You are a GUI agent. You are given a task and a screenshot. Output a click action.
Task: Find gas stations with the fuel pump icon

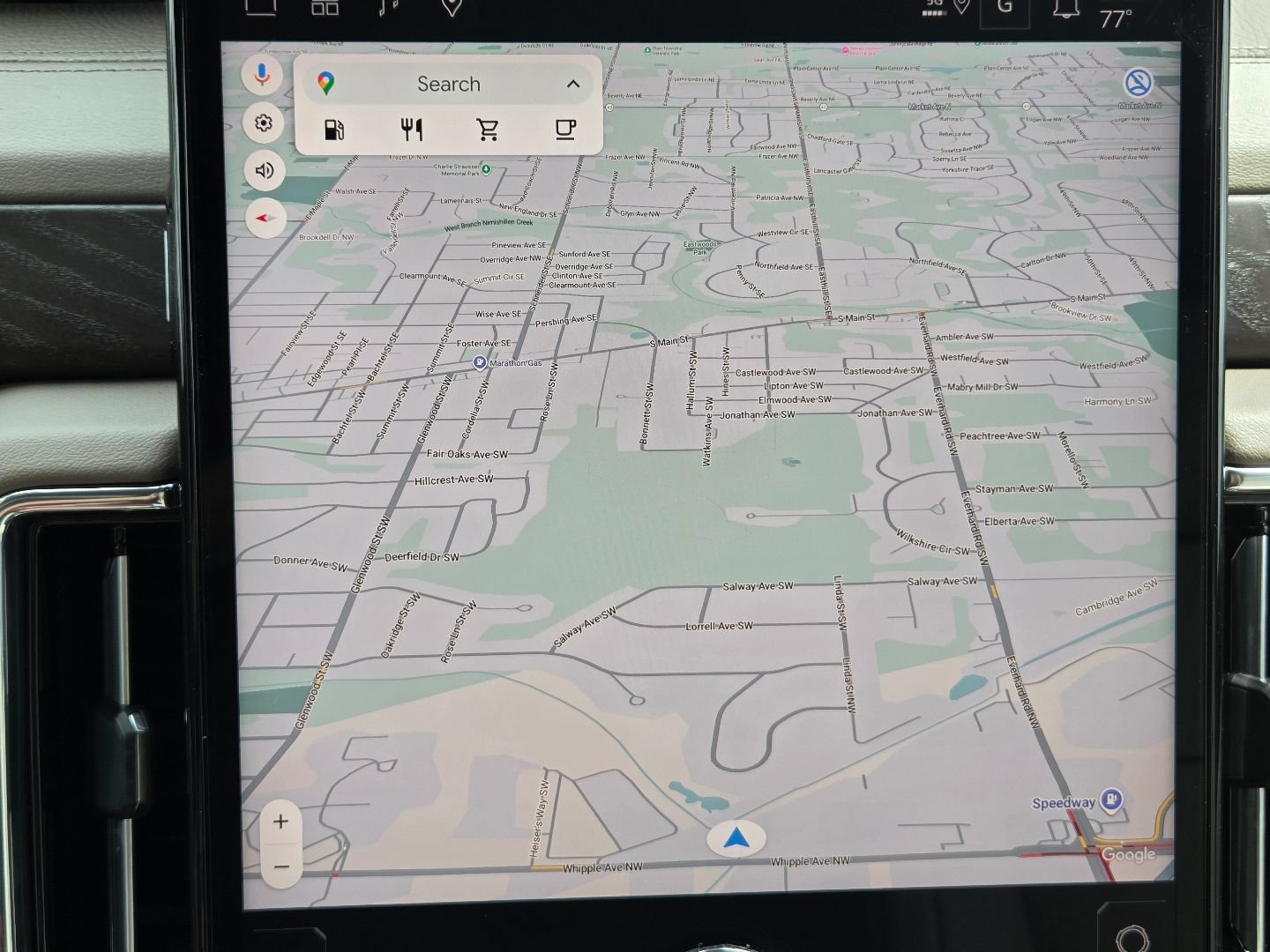[x=333, y=130]
